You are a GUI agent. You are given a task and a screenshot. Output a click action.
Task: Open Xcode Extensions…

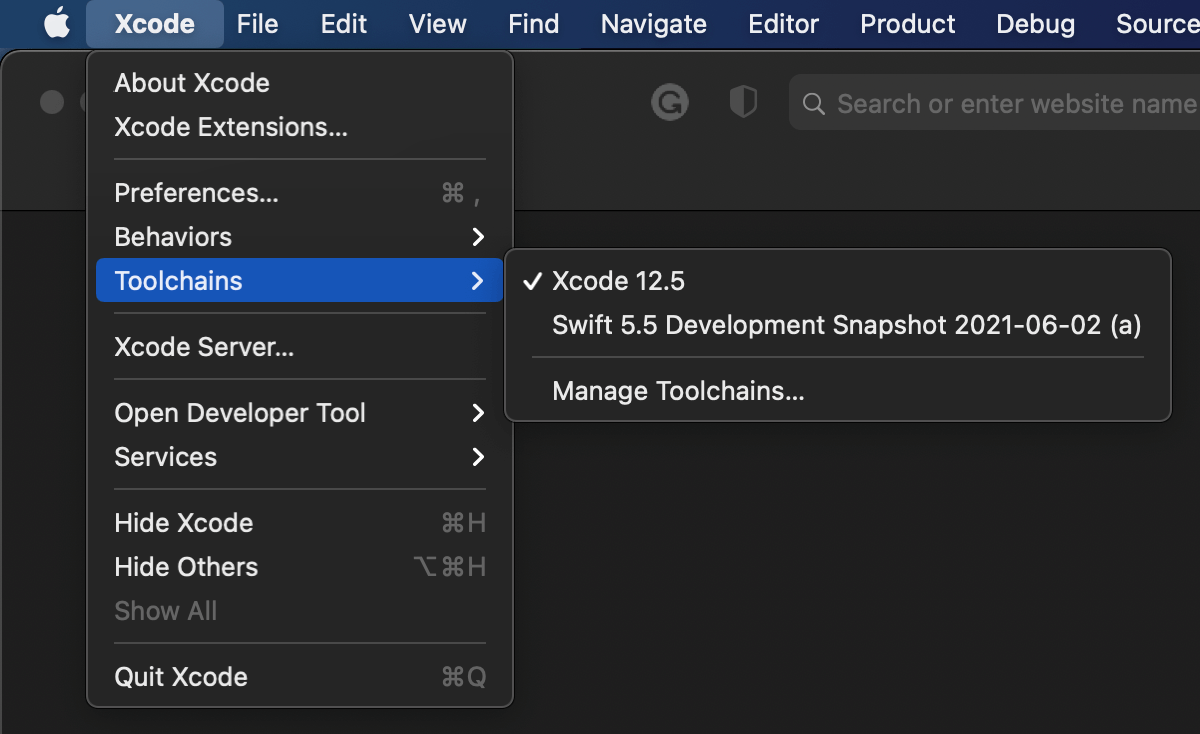(x=231, y=127)
